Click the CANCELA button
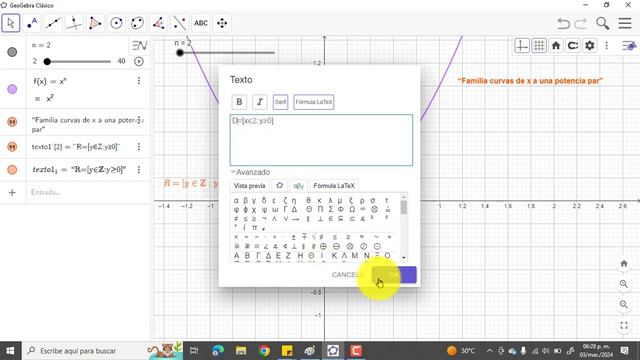 click(x=348, y=275)
